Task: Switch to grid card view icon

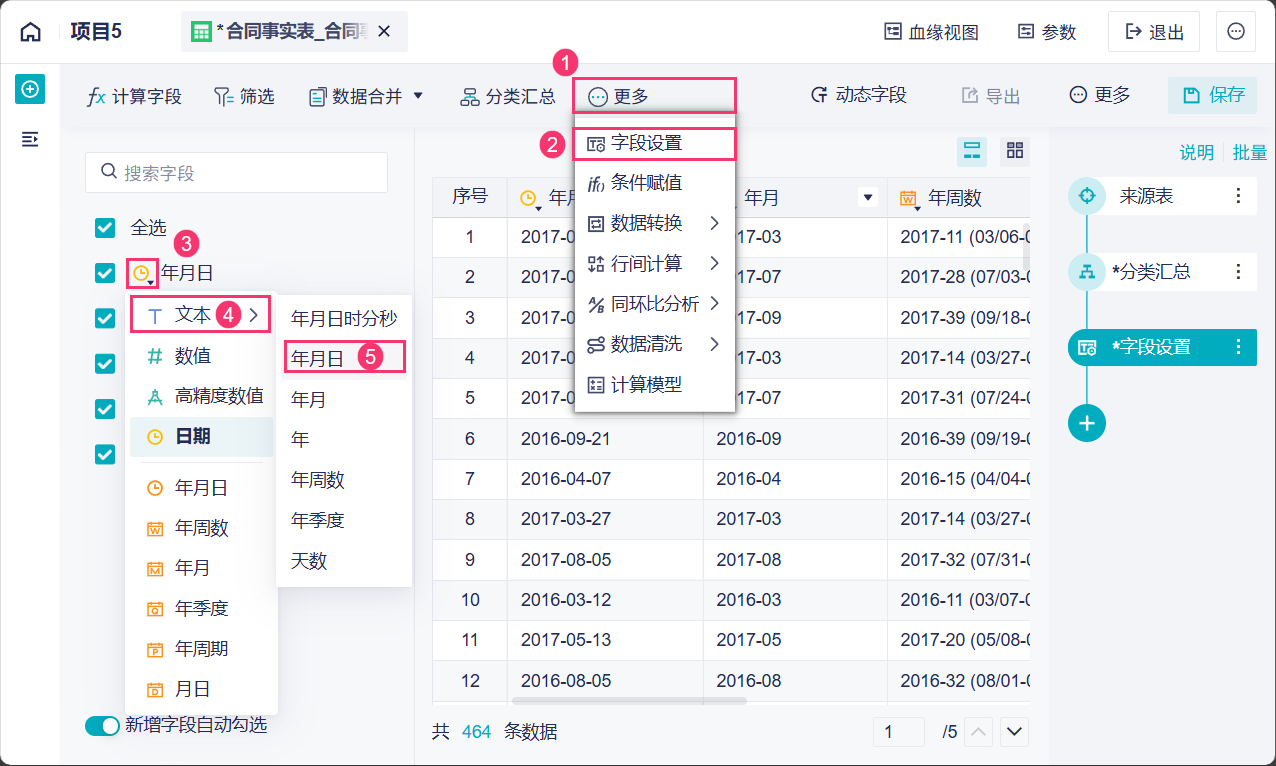Action: [x=1015, y=151]
